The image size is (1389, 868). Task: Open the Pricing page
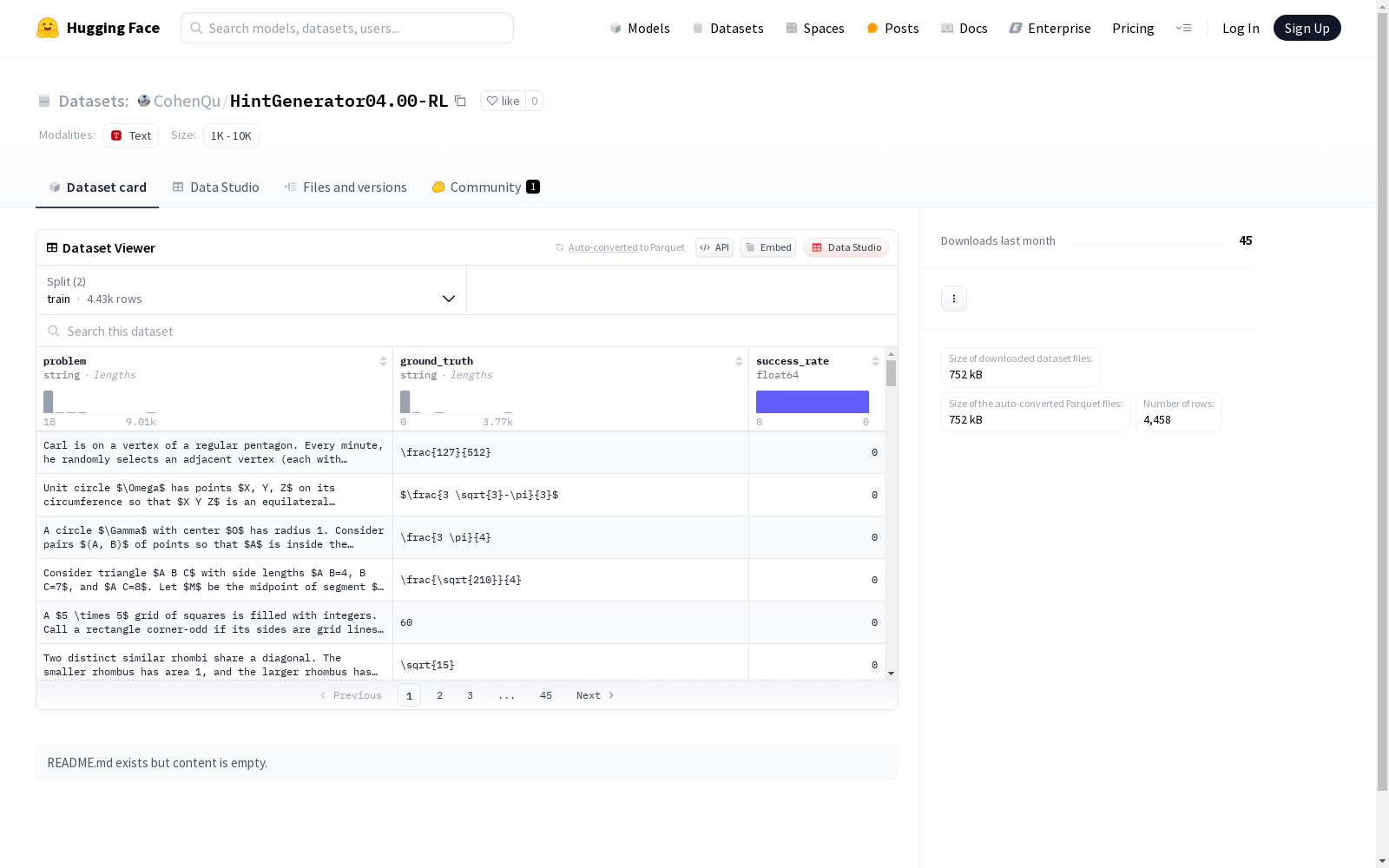coord(1133,28)
